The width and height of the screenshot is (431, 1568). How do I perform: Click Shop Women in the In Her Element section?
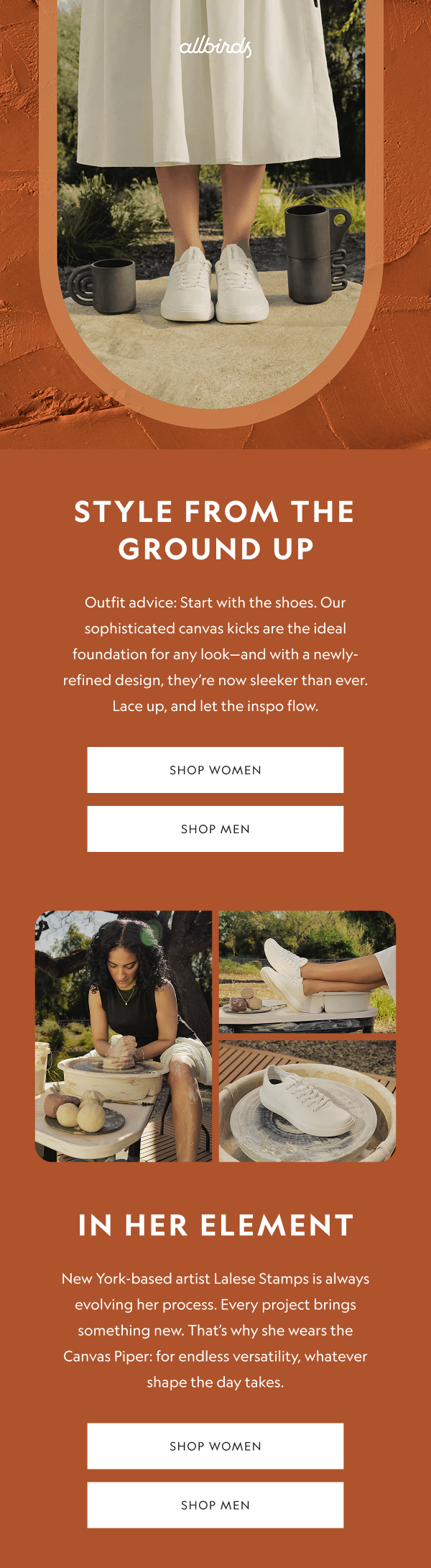[215, 1446]
